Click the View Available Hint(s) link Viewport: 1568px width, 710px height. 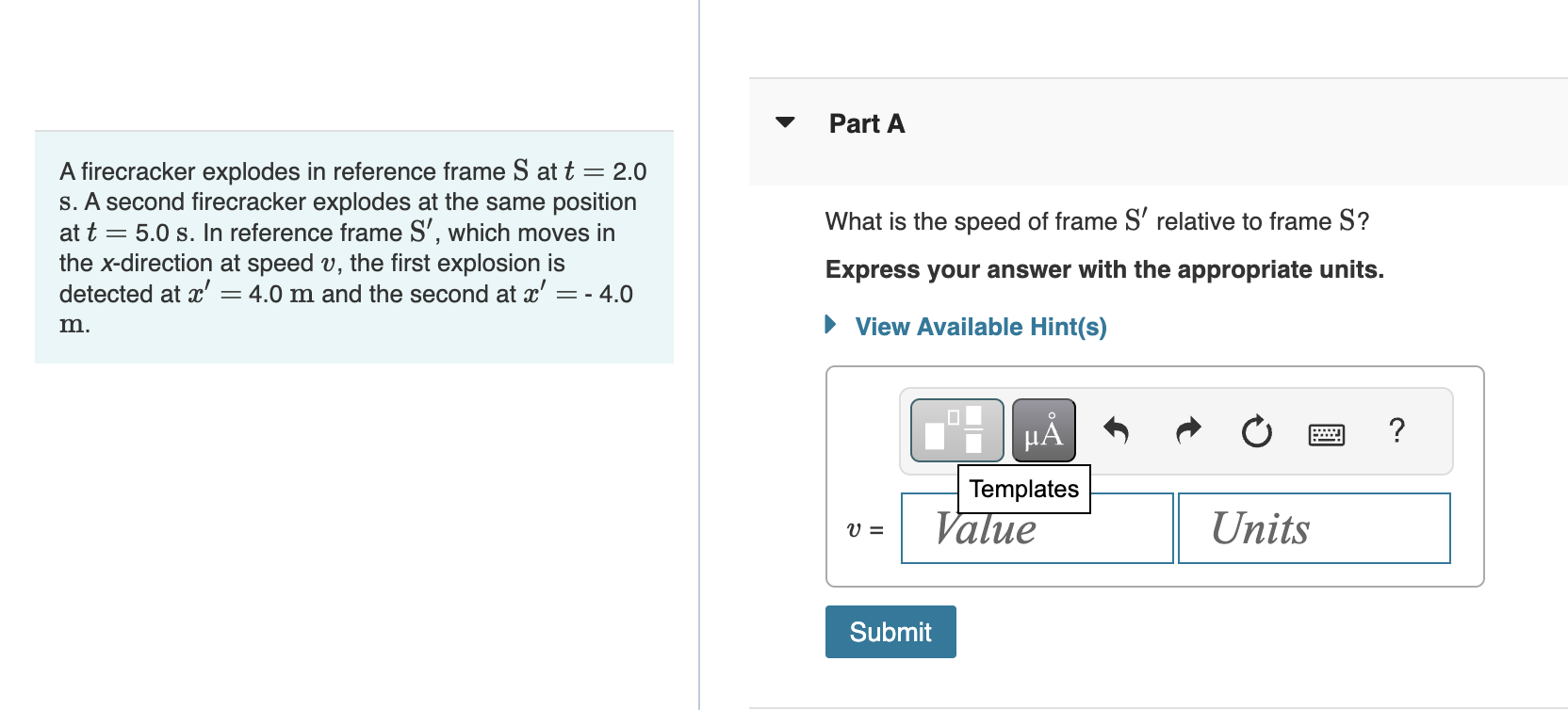[979, 327]
